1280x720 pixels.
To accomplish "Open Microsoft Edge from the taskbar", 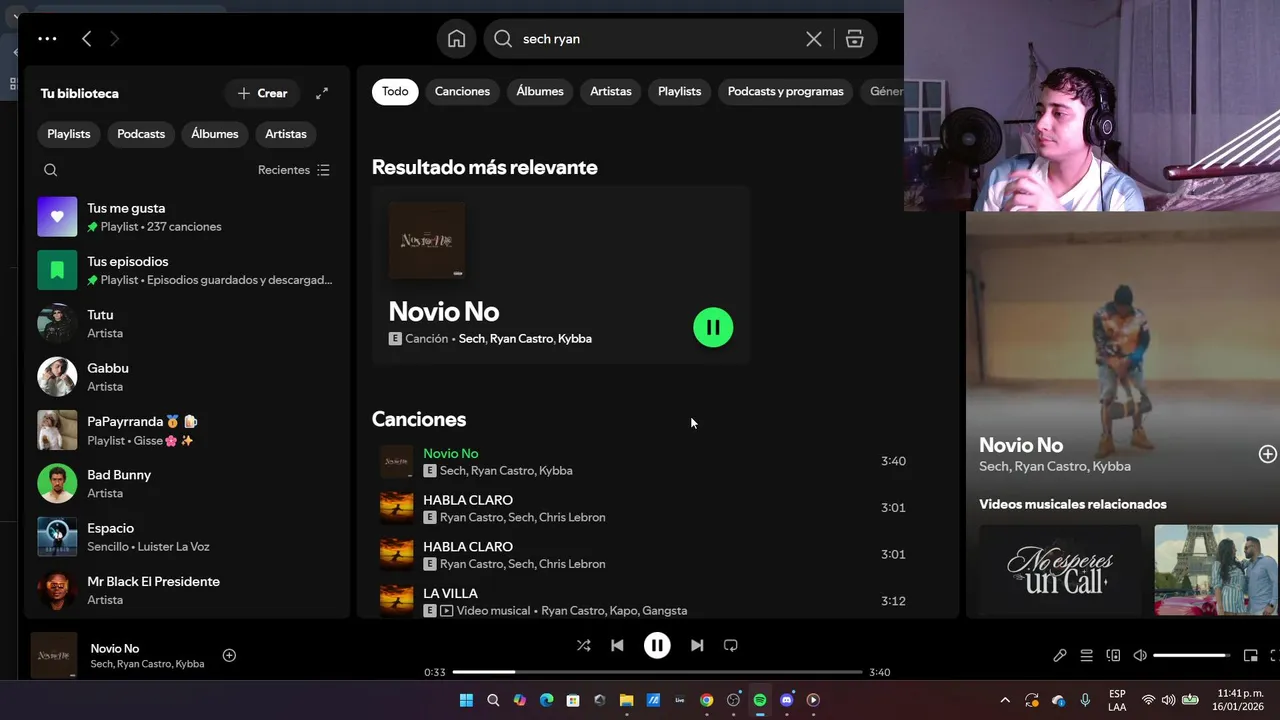I will 546,700.
